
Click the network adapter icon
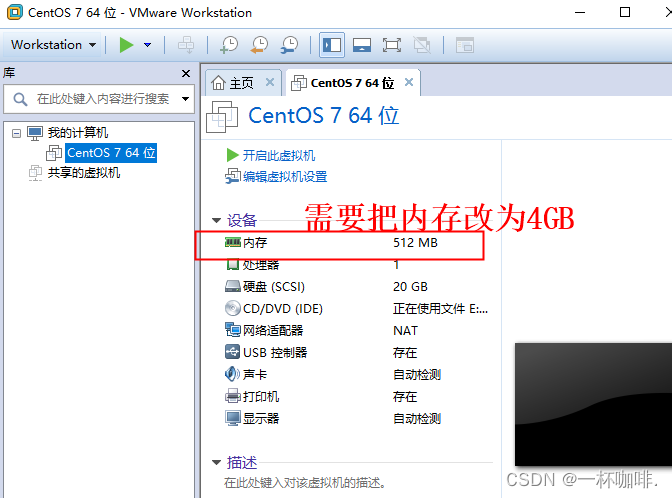[x=233, y=330]
